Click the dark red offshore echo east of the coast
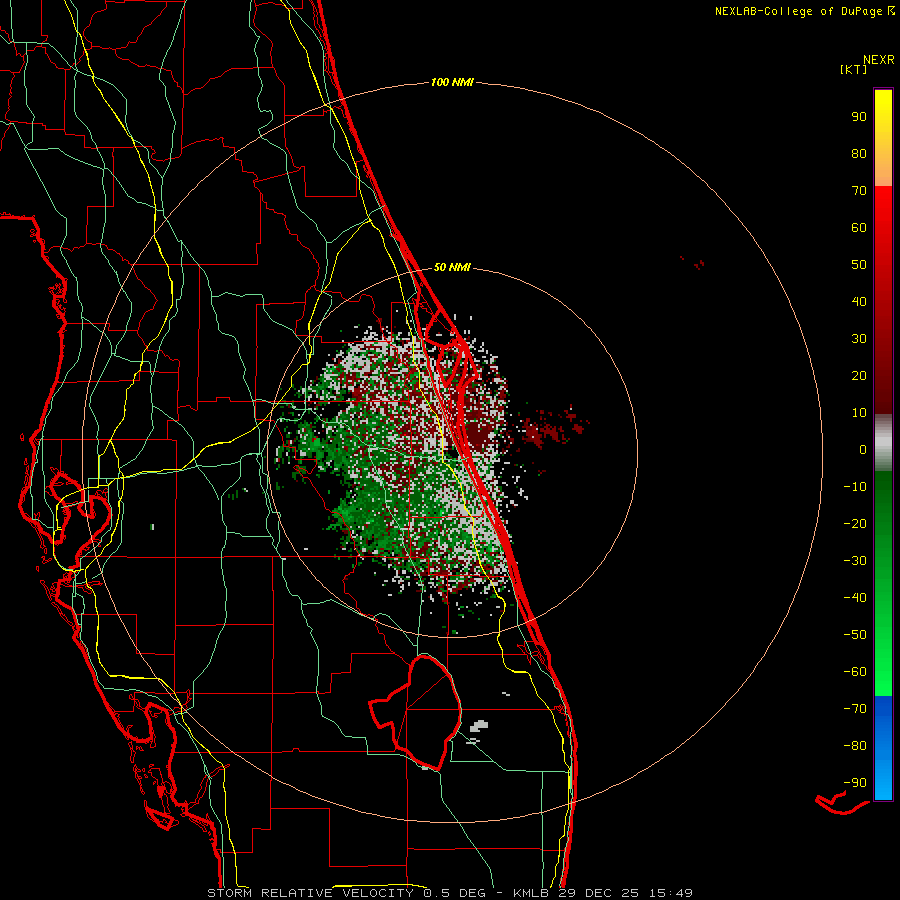This screenshot has height=900, width=900. pyautogui.click(x=552, y=428)
